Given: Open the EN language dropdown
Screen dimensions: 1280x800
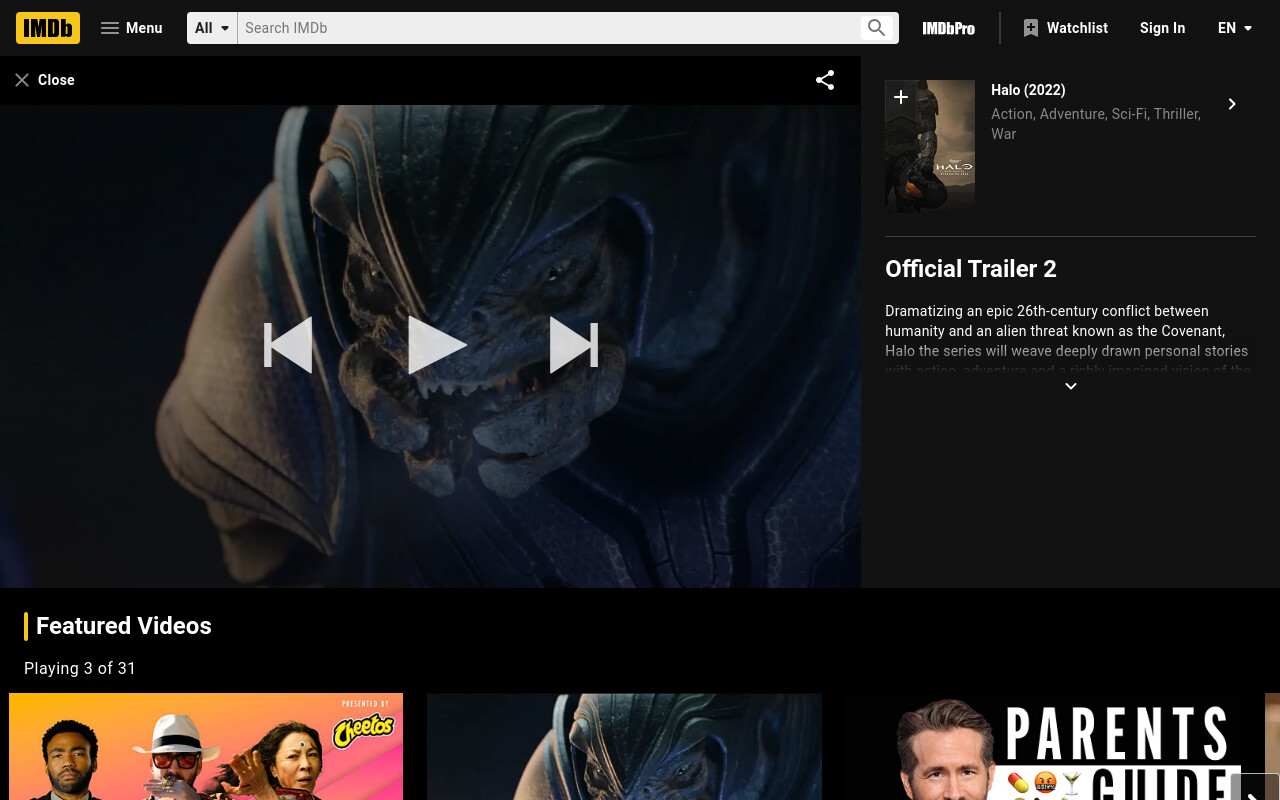Looking at the screenshot, I should (x=1235, y=28).
